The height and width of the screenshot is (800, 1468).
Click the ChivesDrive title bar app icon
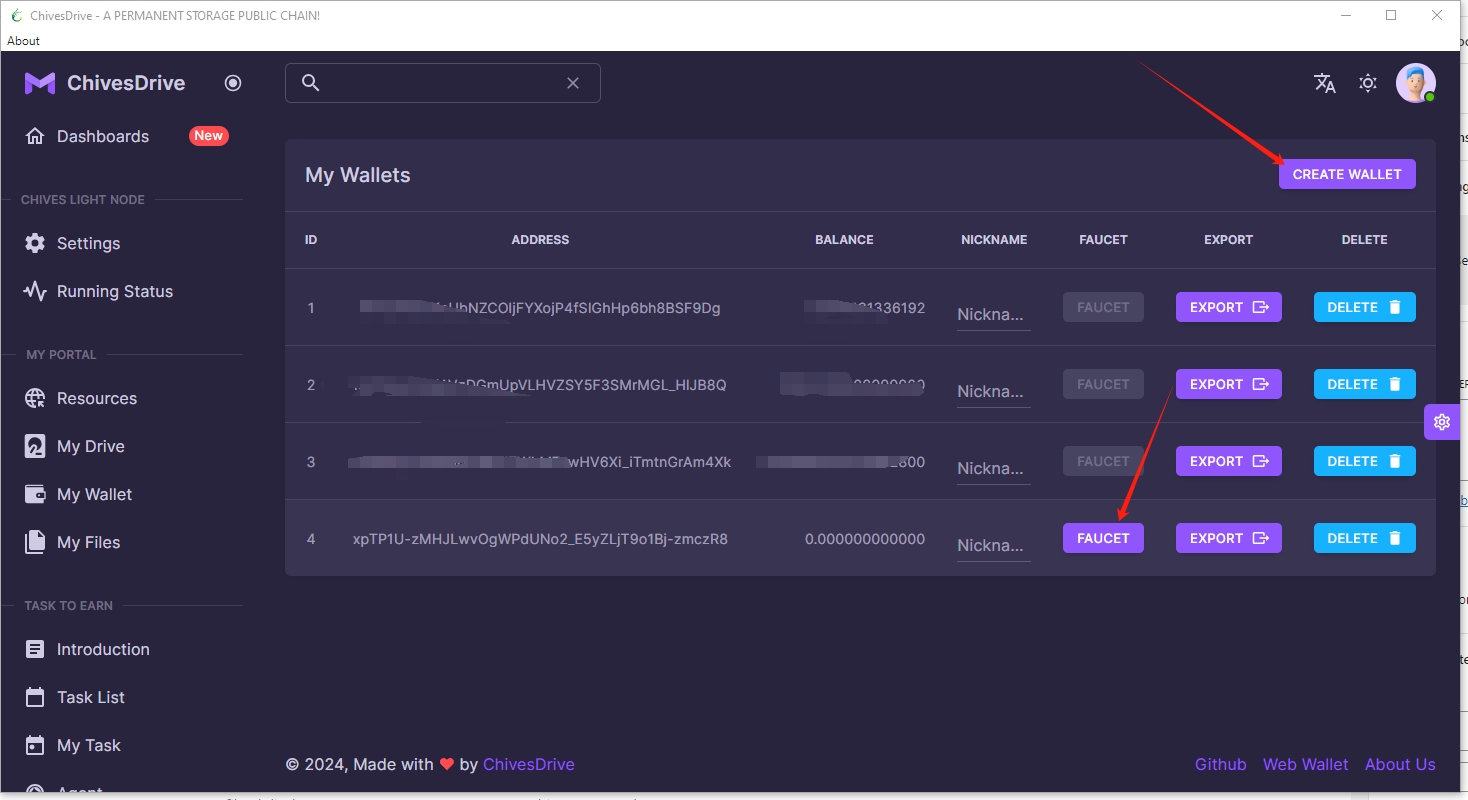click(16, 15)
